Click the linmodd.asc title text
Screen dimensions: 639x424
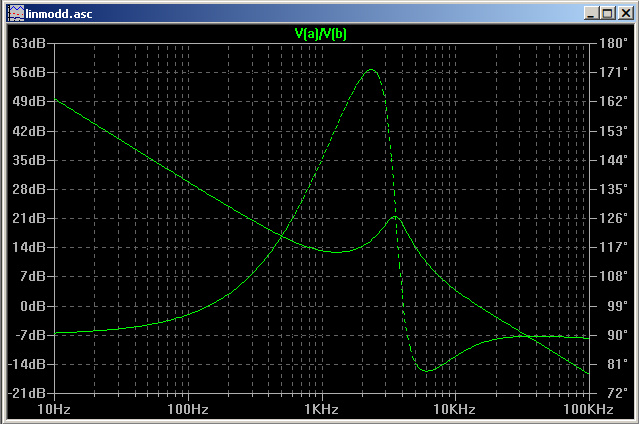(x=59, y=14)
